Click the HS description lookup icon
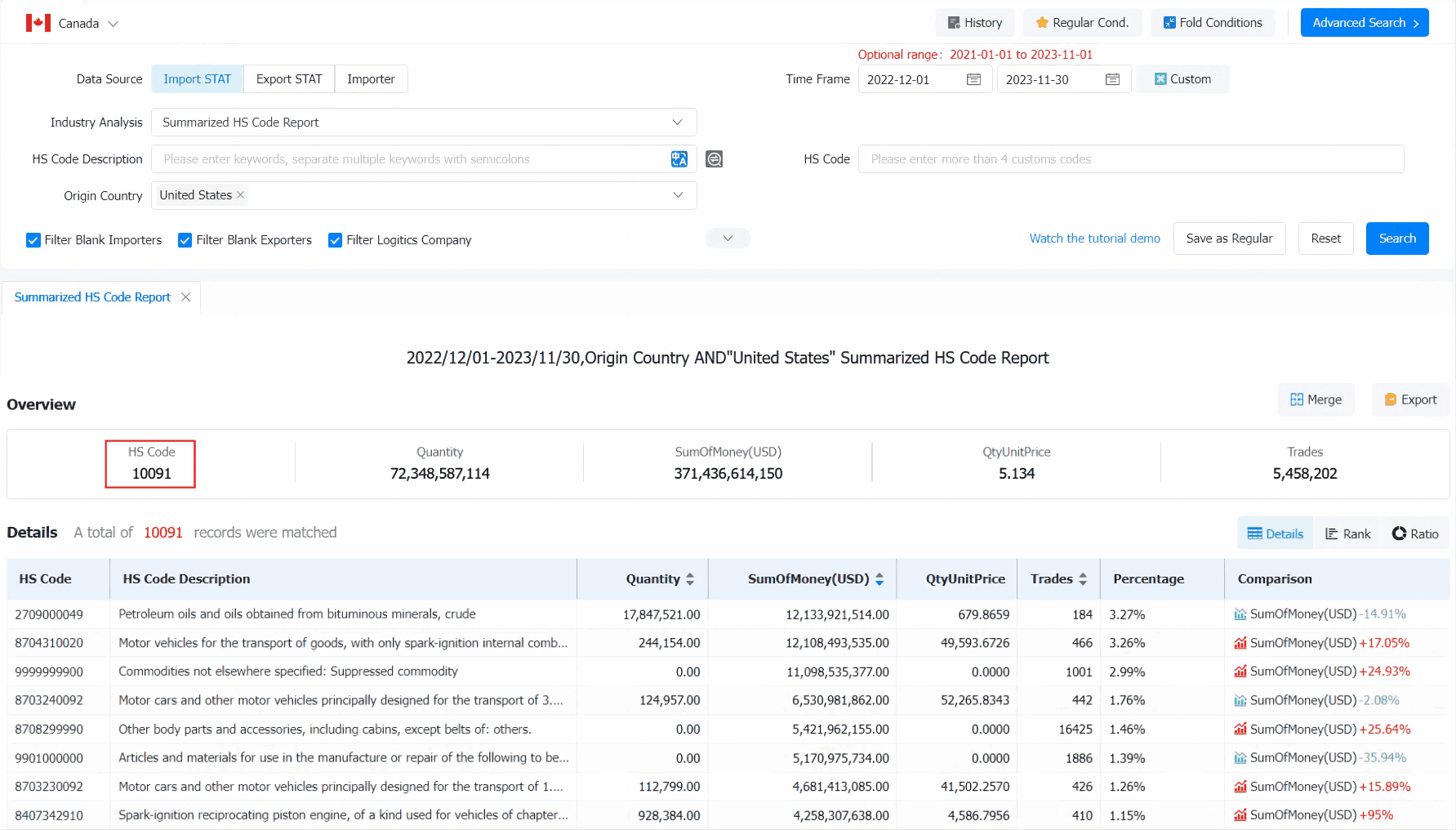This screenshot has height=830, width=1456. (x=715, y=159)
